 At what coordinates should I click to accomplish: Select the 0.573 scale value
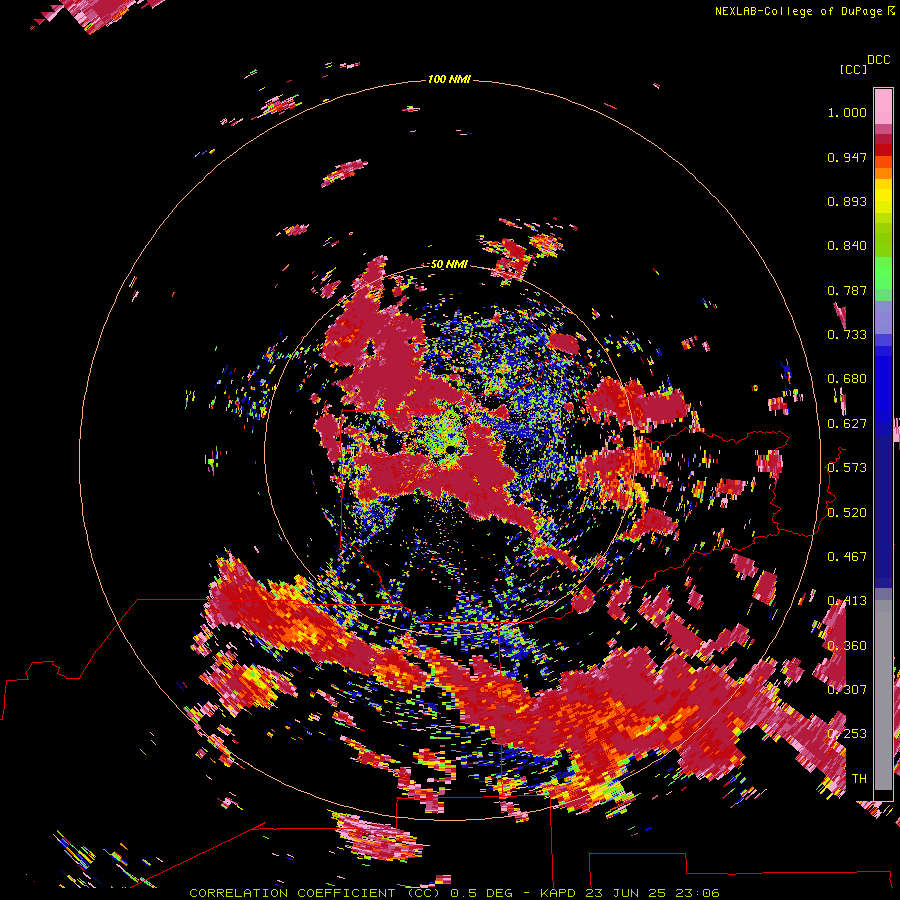pyautogui.click(x=847, y=468)
